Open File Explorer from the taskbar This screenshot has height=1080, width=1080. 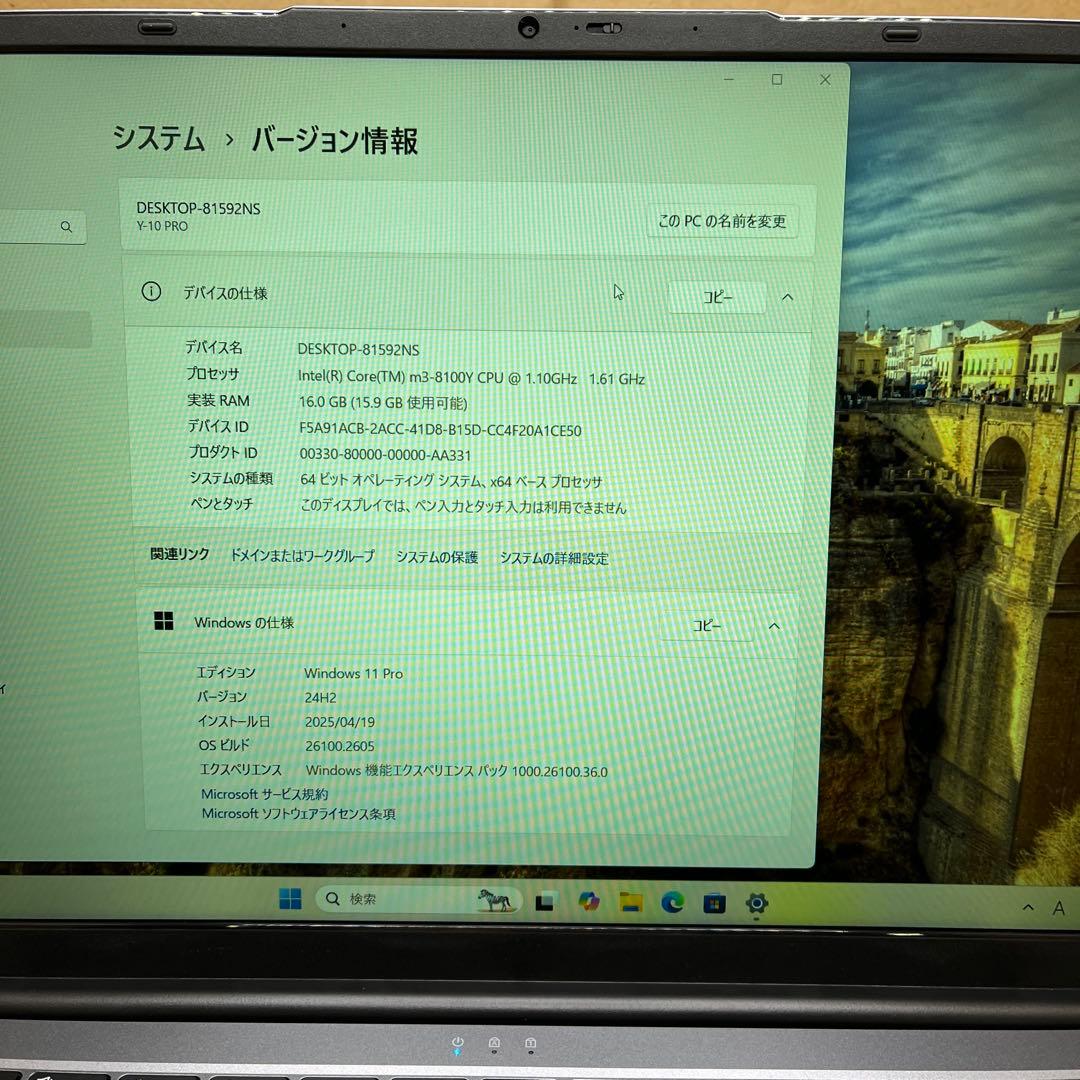click(x=631, y=900)
